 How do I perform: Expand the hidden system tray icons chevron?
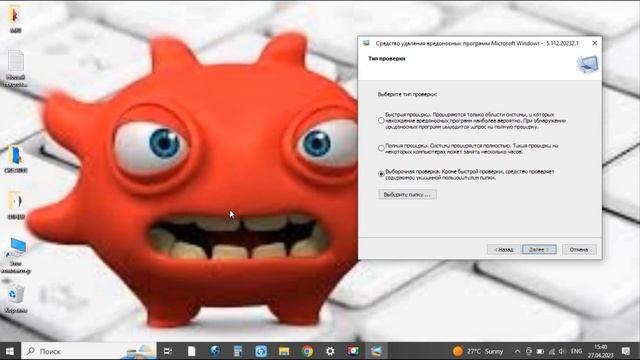pyautogui.click(x=517, y=351)
